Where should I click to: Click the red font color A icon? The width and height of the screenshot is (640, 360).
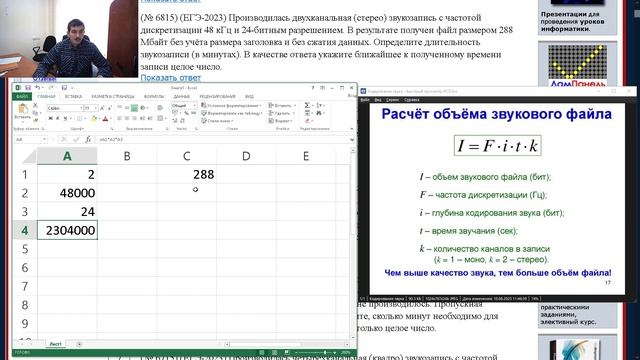105,118
